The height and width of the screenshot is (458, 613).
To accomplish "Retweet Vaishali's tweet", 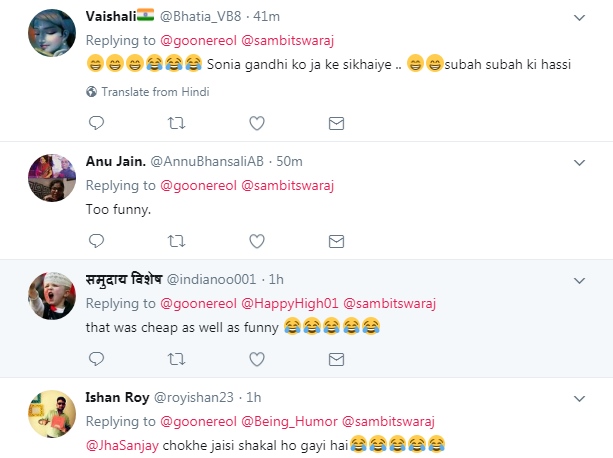I will coord(176,123).
